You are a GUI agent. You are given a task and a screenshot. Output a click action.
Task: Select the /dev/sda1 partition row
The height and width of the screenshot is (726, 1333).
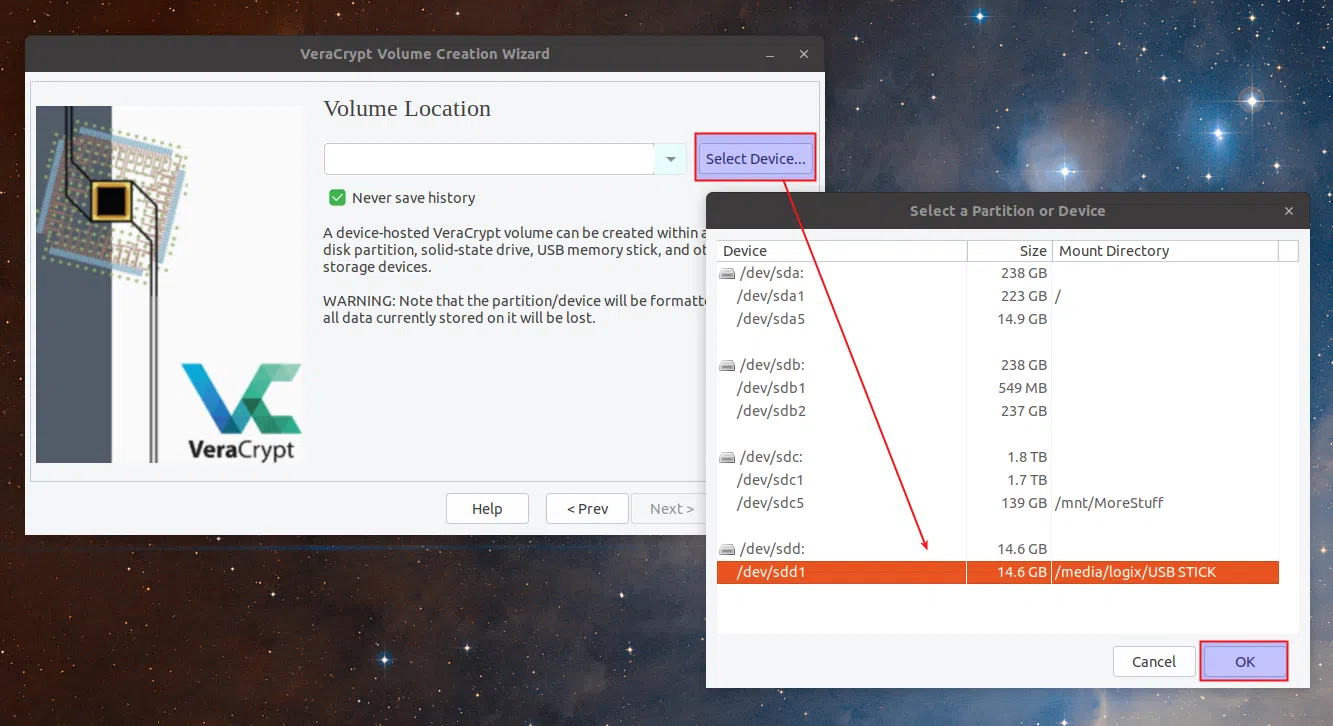[x=998, y=296]
